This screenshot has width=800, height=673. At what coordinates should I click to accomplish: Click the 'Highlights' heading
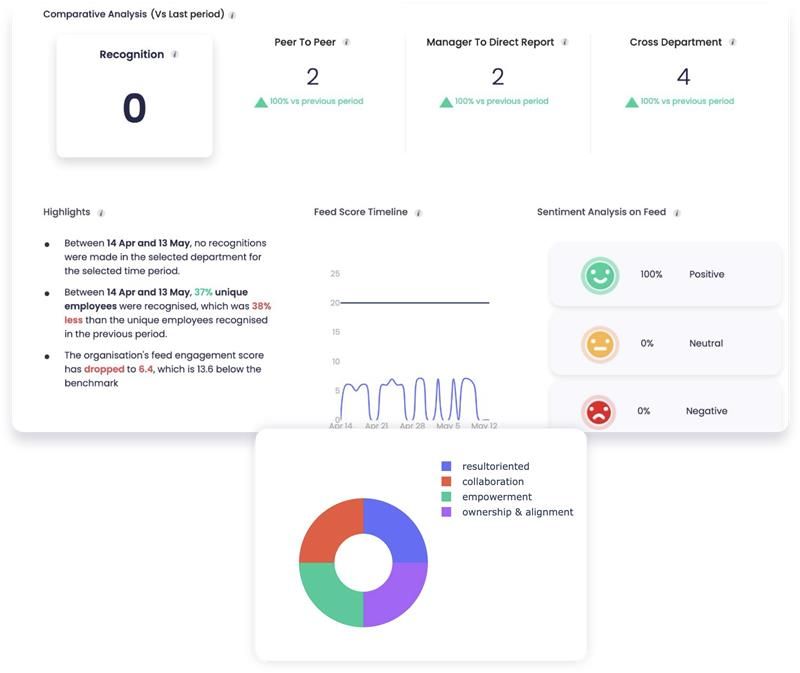(66, 212)
